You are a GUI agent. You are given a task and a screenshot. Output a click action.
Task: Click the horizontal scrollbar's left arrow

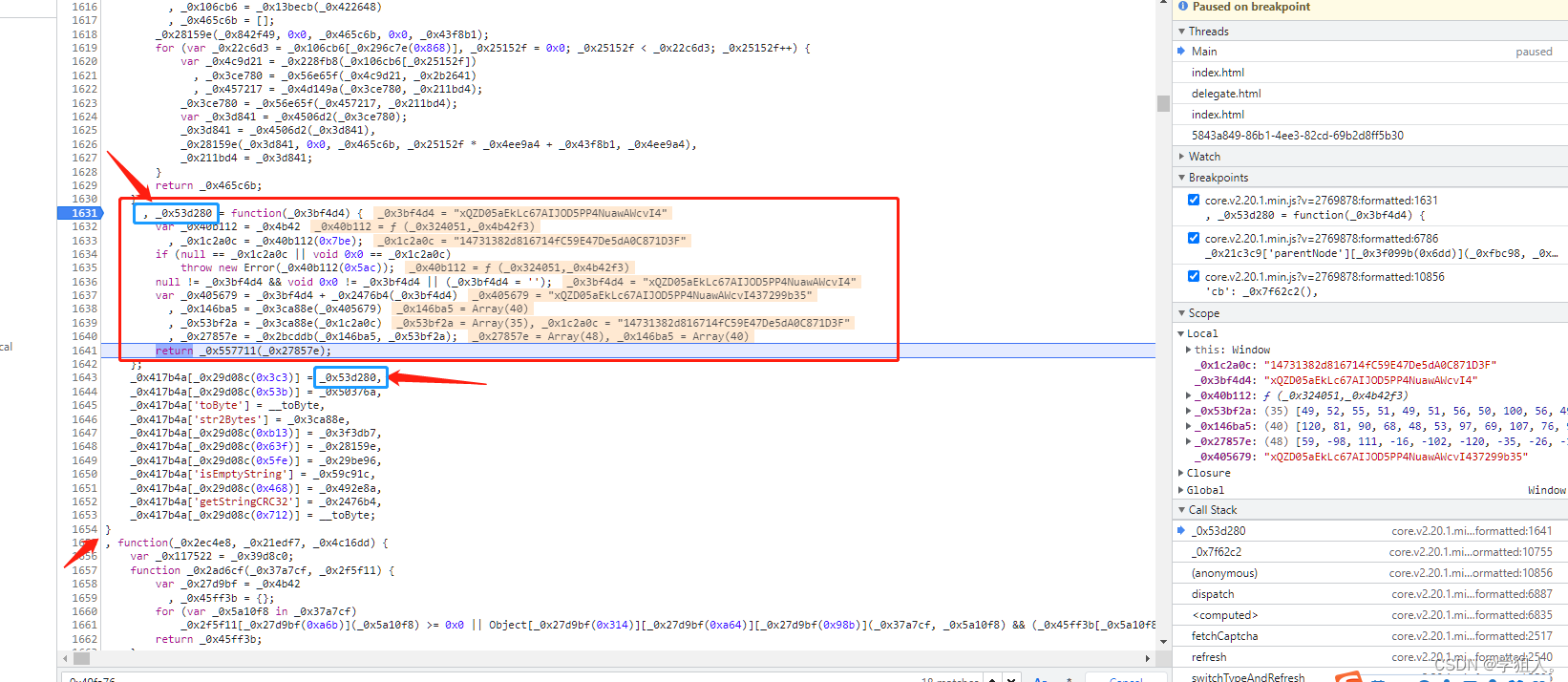point(65,658)
